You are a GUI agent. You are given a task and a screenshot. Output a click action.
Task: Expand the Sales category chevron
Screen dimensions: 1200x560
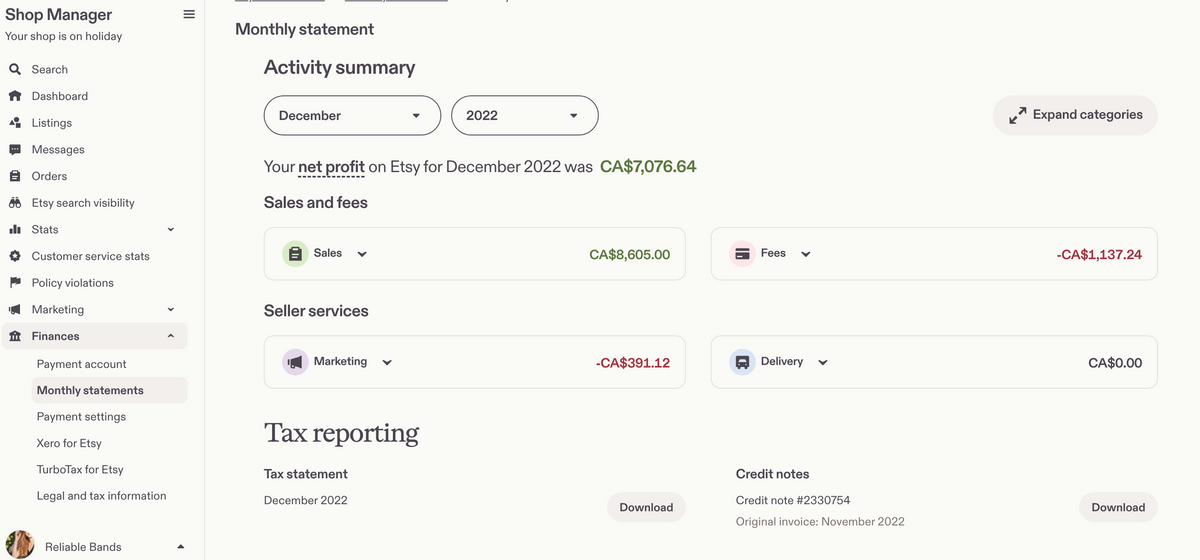(x=362, y=254)
